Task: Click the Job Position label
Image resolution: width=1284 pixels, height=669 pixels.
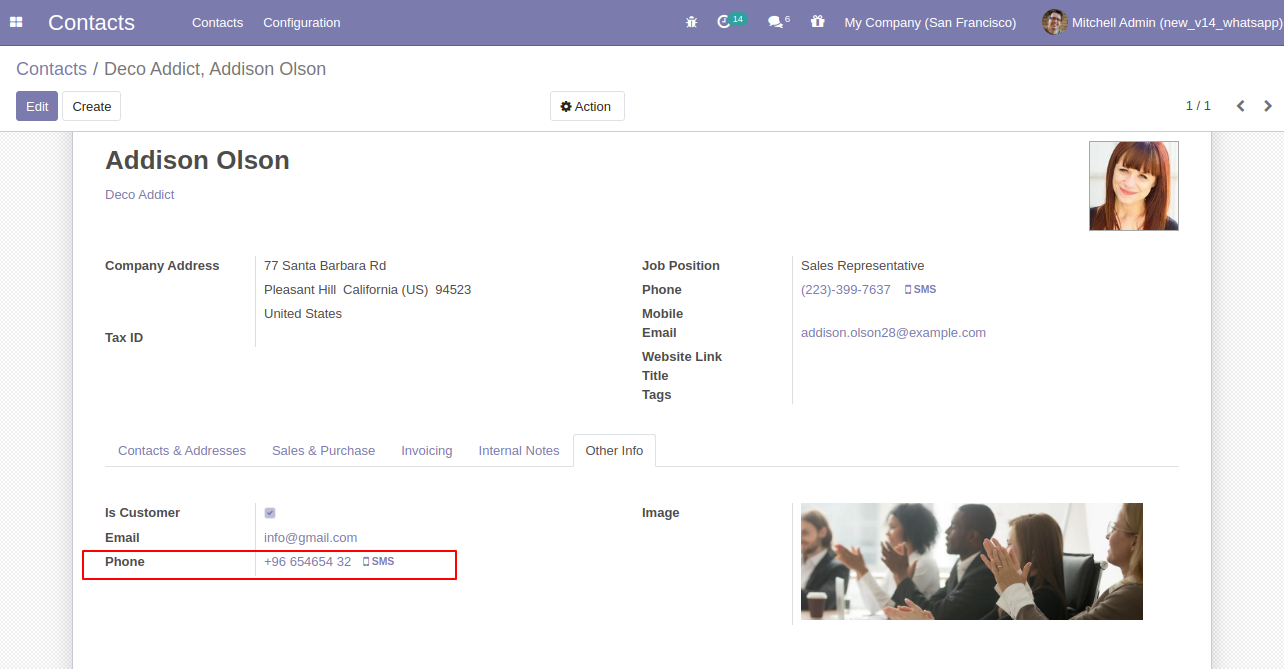Action: [x=681, y=266]
